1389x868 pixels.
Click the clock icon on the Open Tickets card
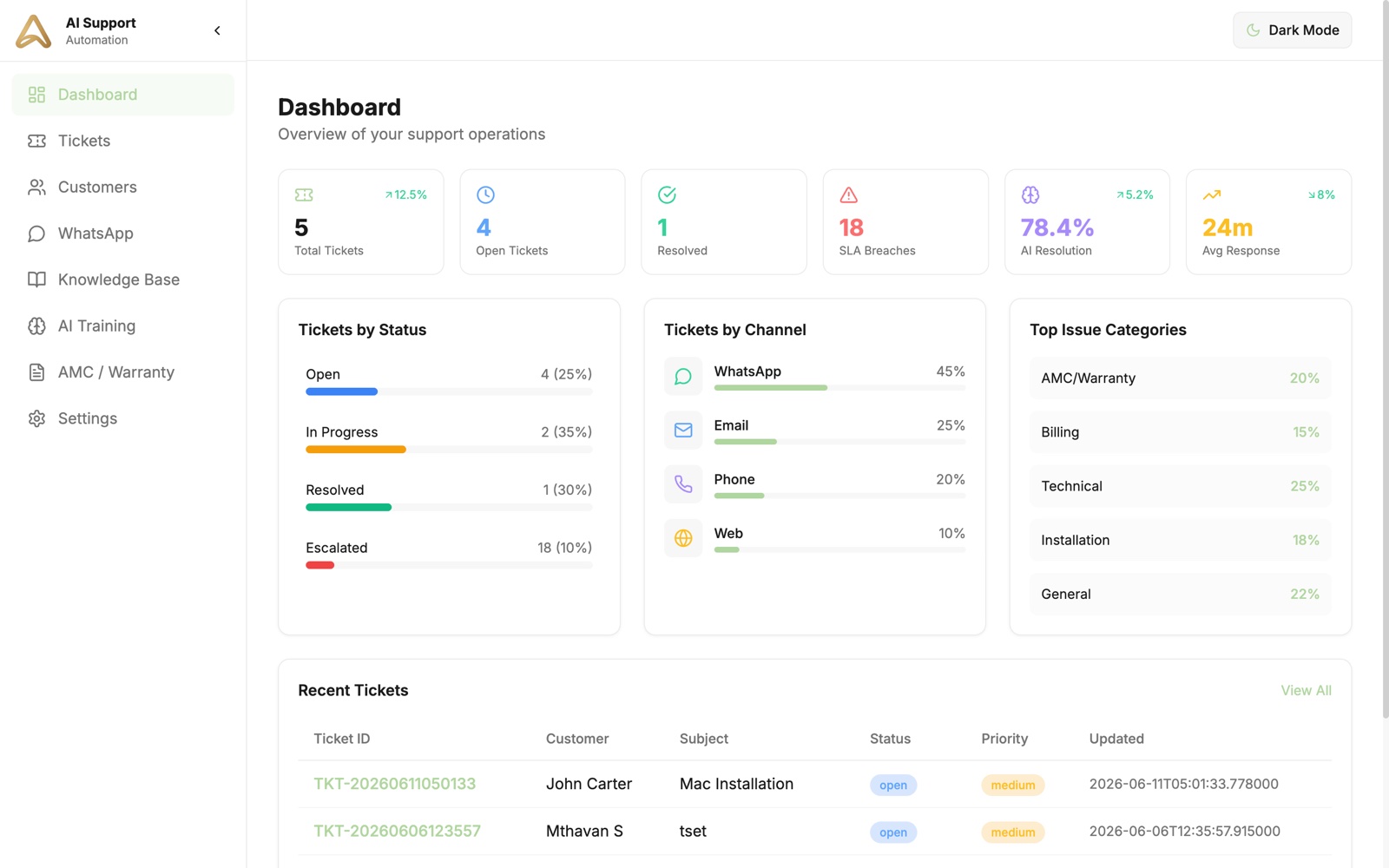click(485, 194)
